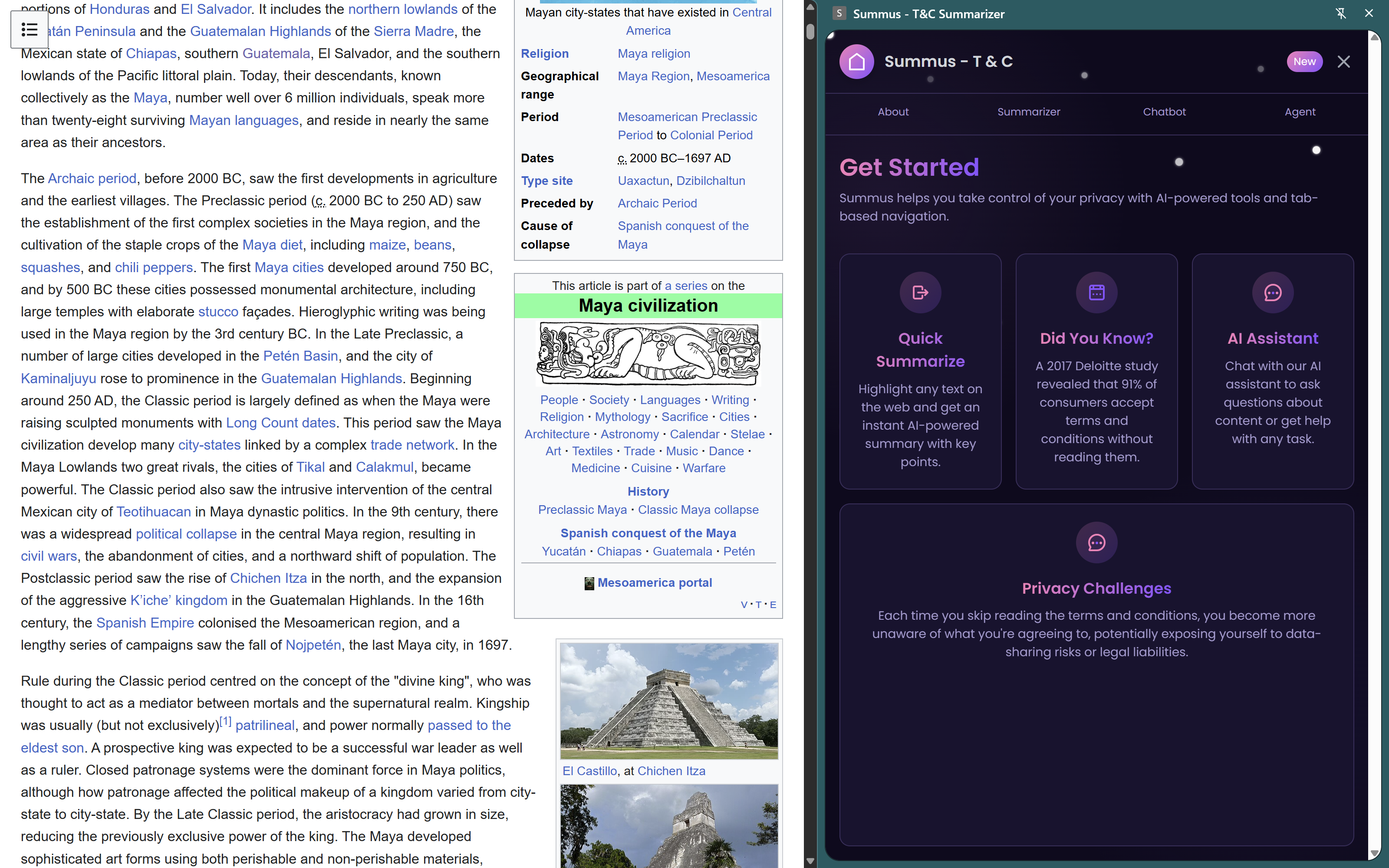Click the Privacy Challenges chat icon
Image resolution: width=1389 pixels, height=868 pixels.
[x=1096, y=542]
